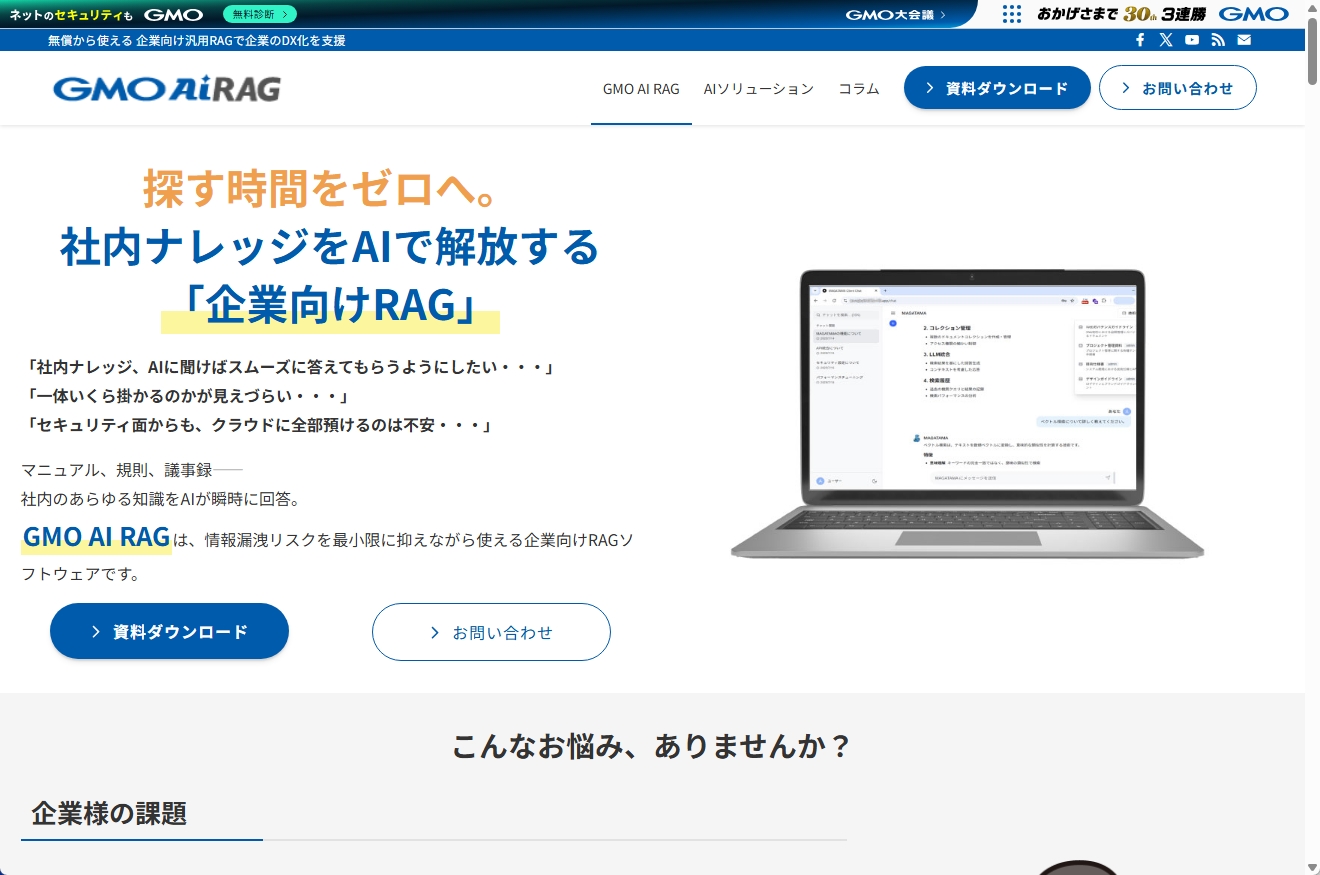Viewport: 1320px width, 875px height.
Task: Click the laptop product screenshot image
Action: click(967, 415)
